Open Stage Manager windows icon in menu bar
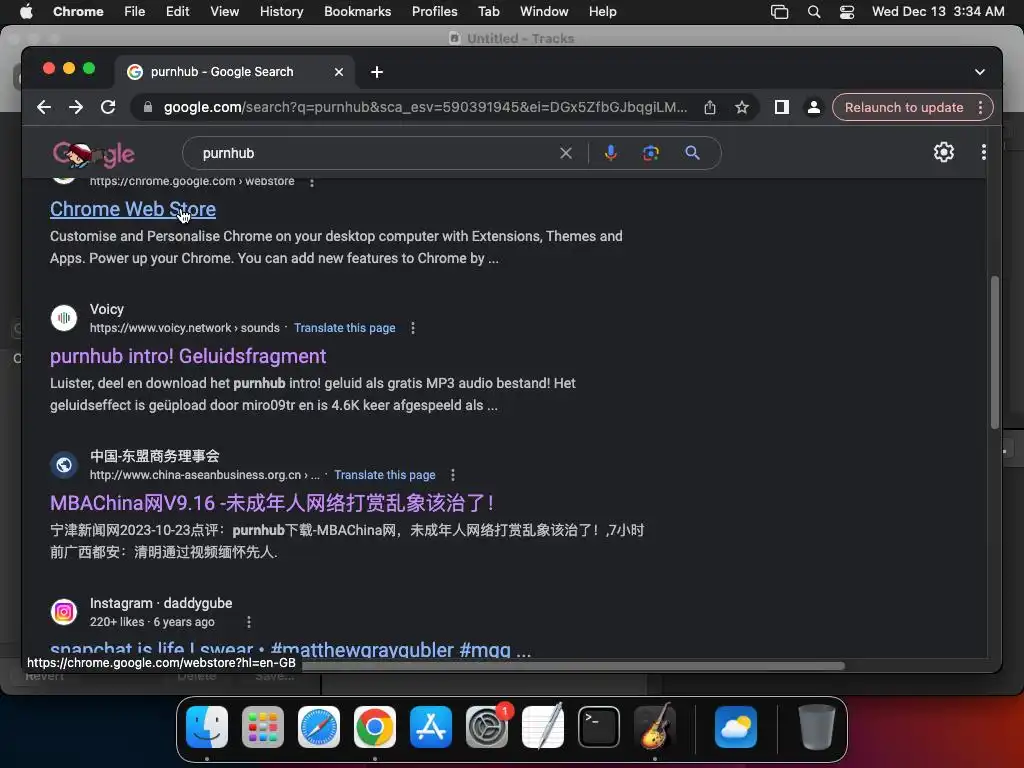Screen dimensions: 1024x768 pyautogui.click(x=779, y=12)
